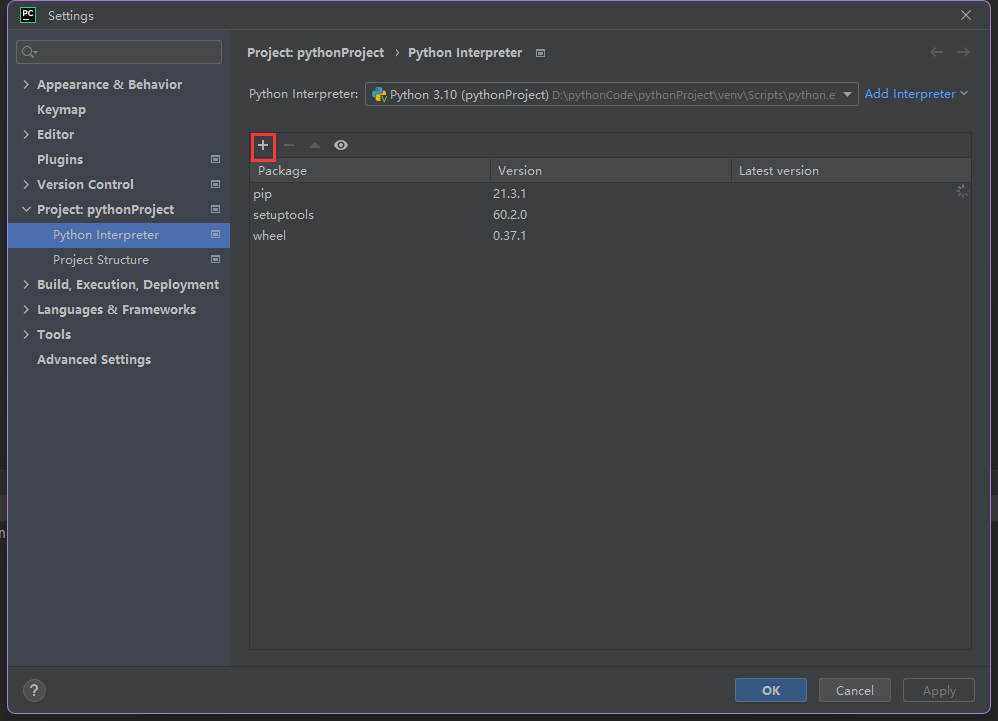Viewport: 998px width, 721px height.
Task: Click the project-level icon beside Version Control
Action: tap(215, 184)
